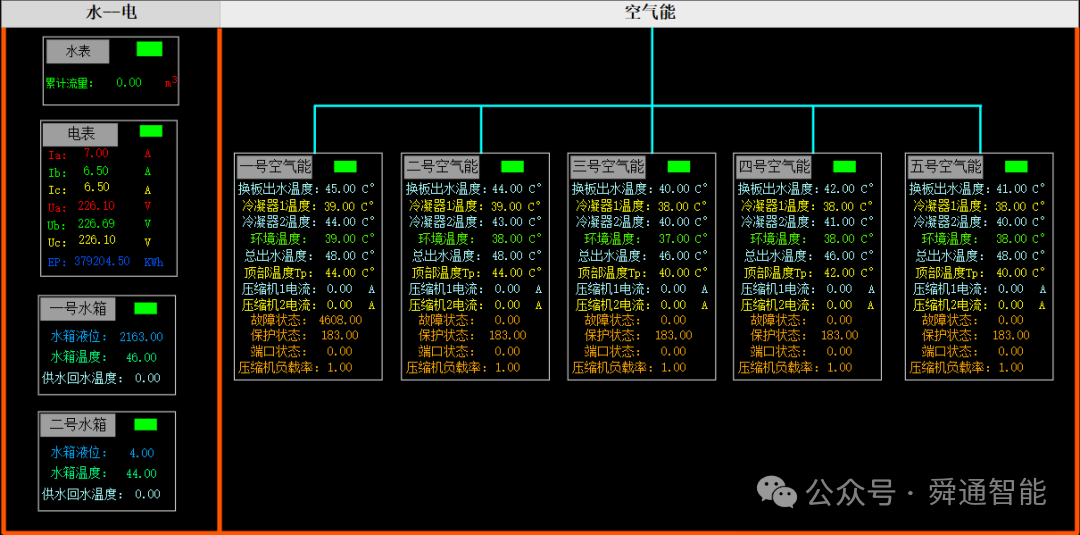Click the 一号空气能 label button

(x=275, y=166)
